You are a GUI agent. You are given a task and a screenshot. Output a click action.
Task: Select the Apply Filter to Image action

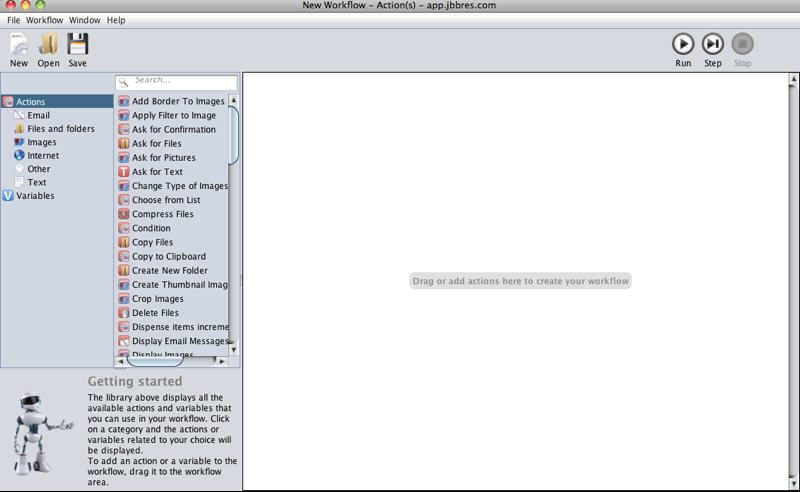(172, 115)
